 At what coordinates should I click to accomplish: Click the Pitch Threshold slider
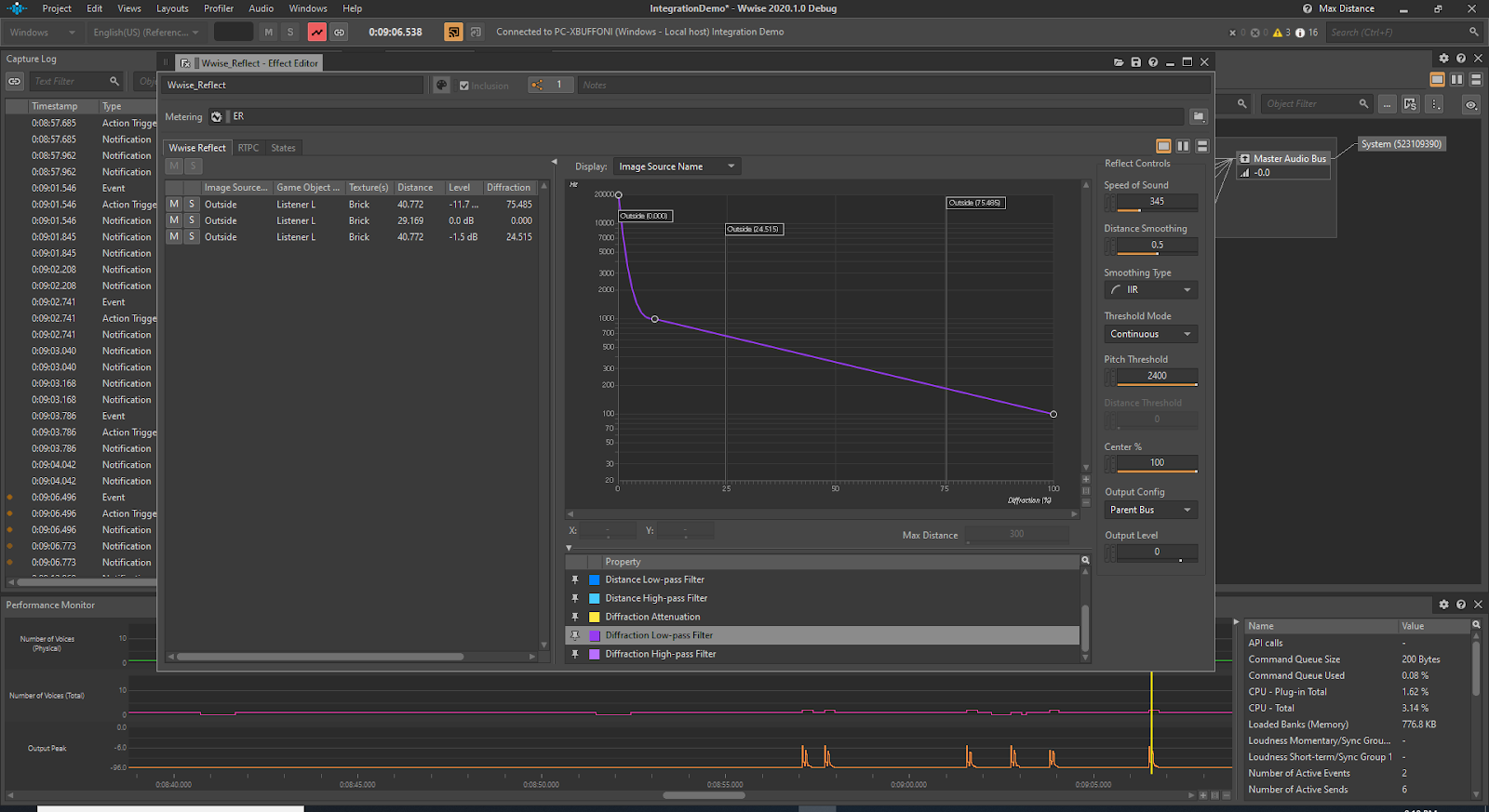(1157, 377)
